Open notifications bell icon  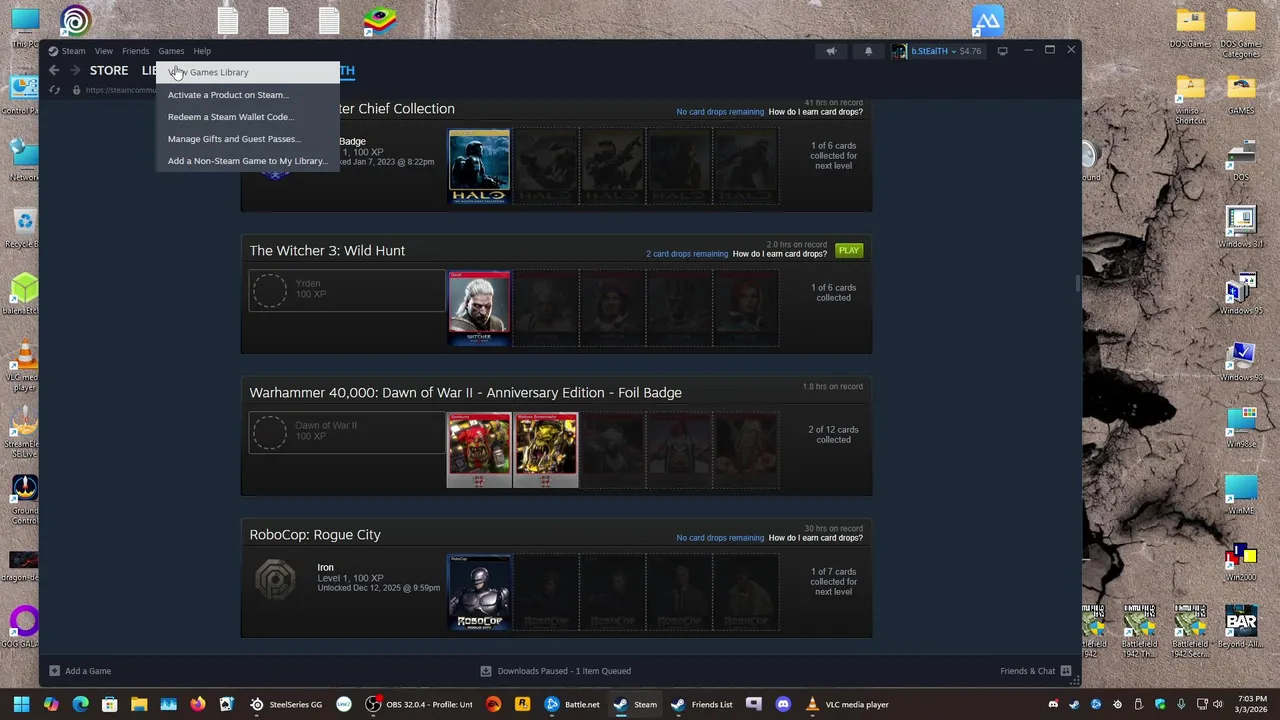868,51
